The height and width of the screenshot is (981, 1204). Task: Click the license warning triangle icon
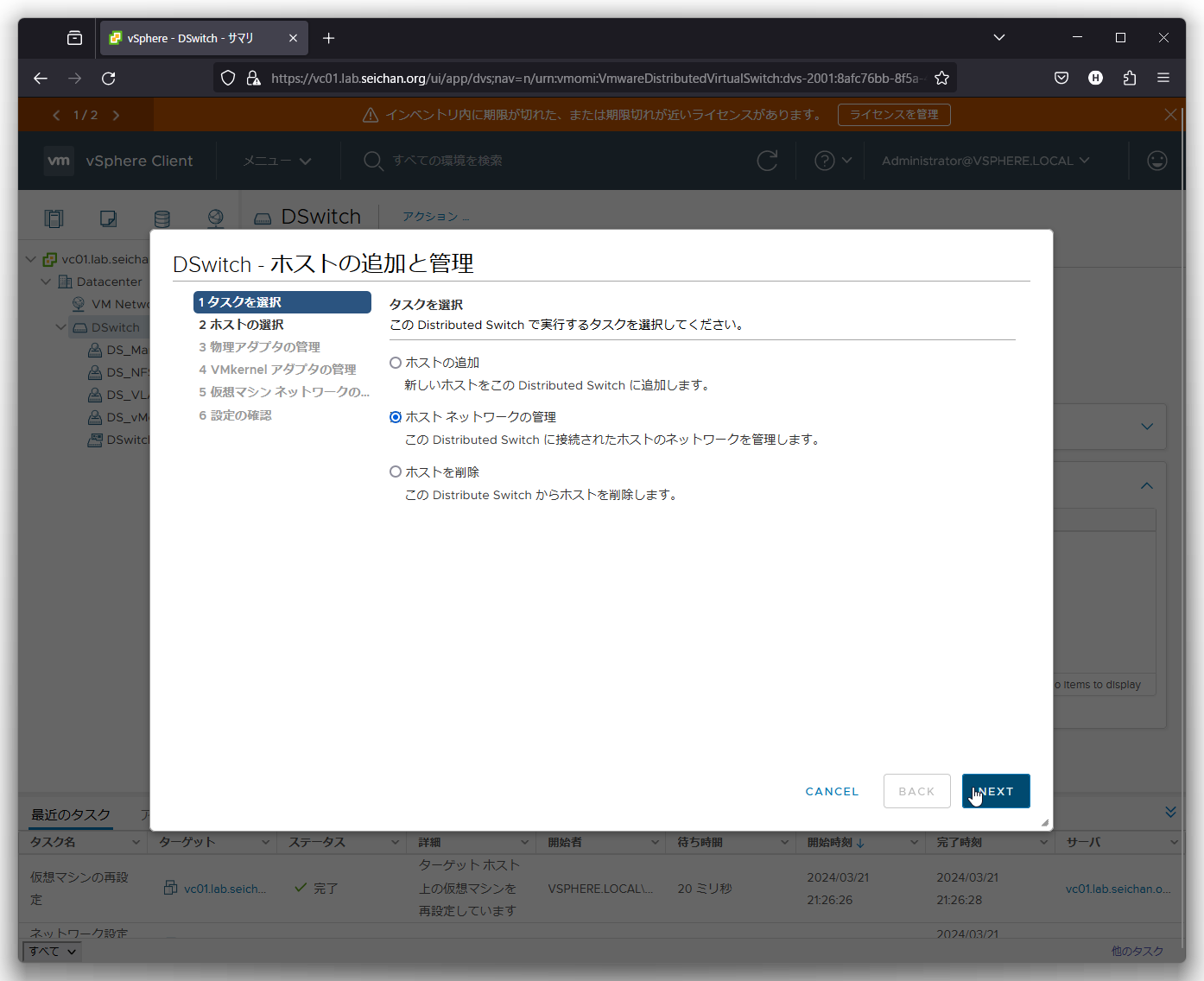point(371,115)
